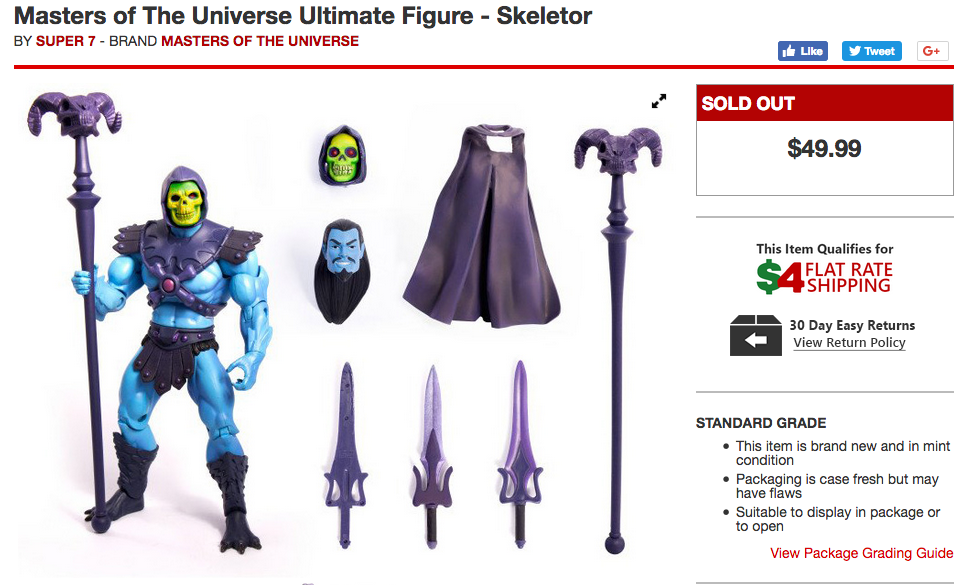Click the blue bearded Keldor head
The image size is (965, 585).
point(342,271)
